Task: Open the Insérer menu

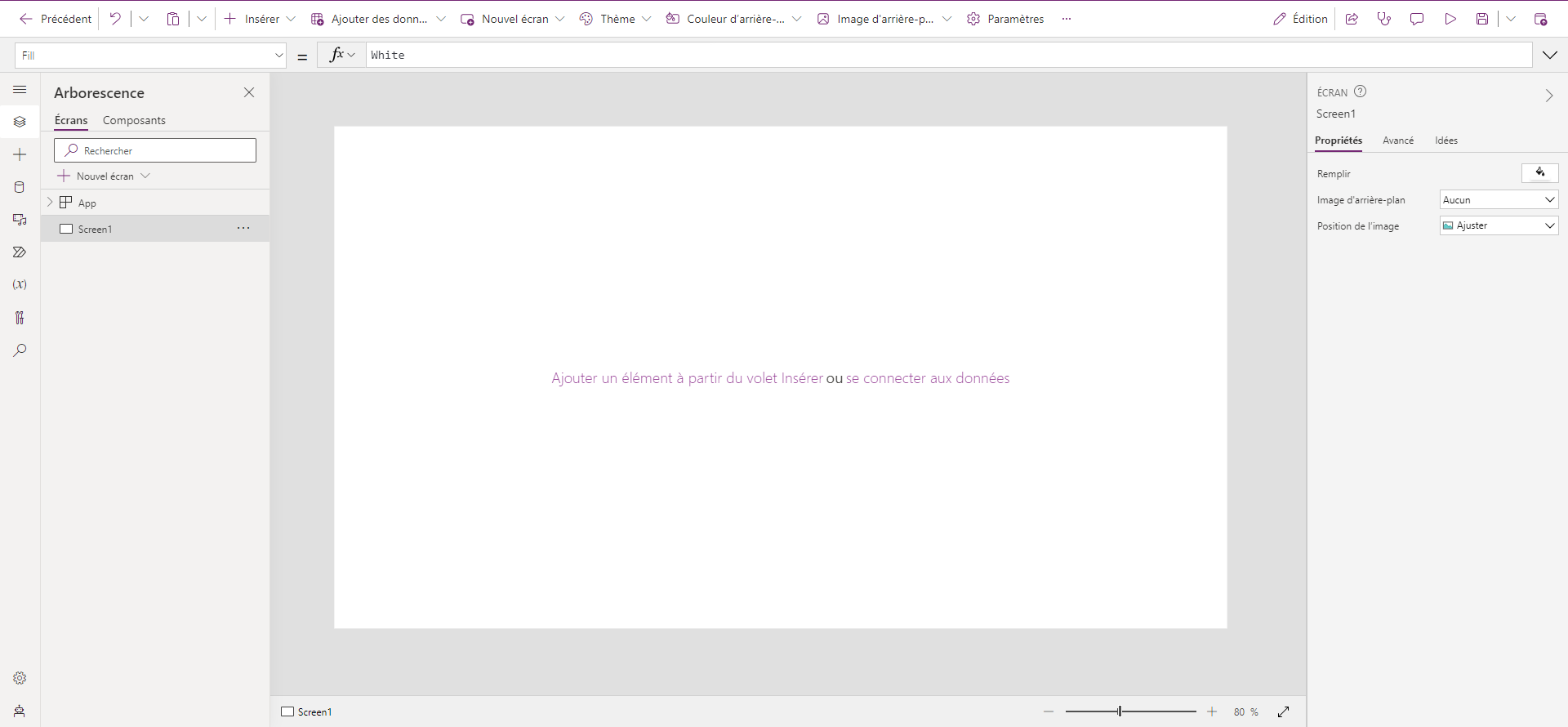Action: 260,19
